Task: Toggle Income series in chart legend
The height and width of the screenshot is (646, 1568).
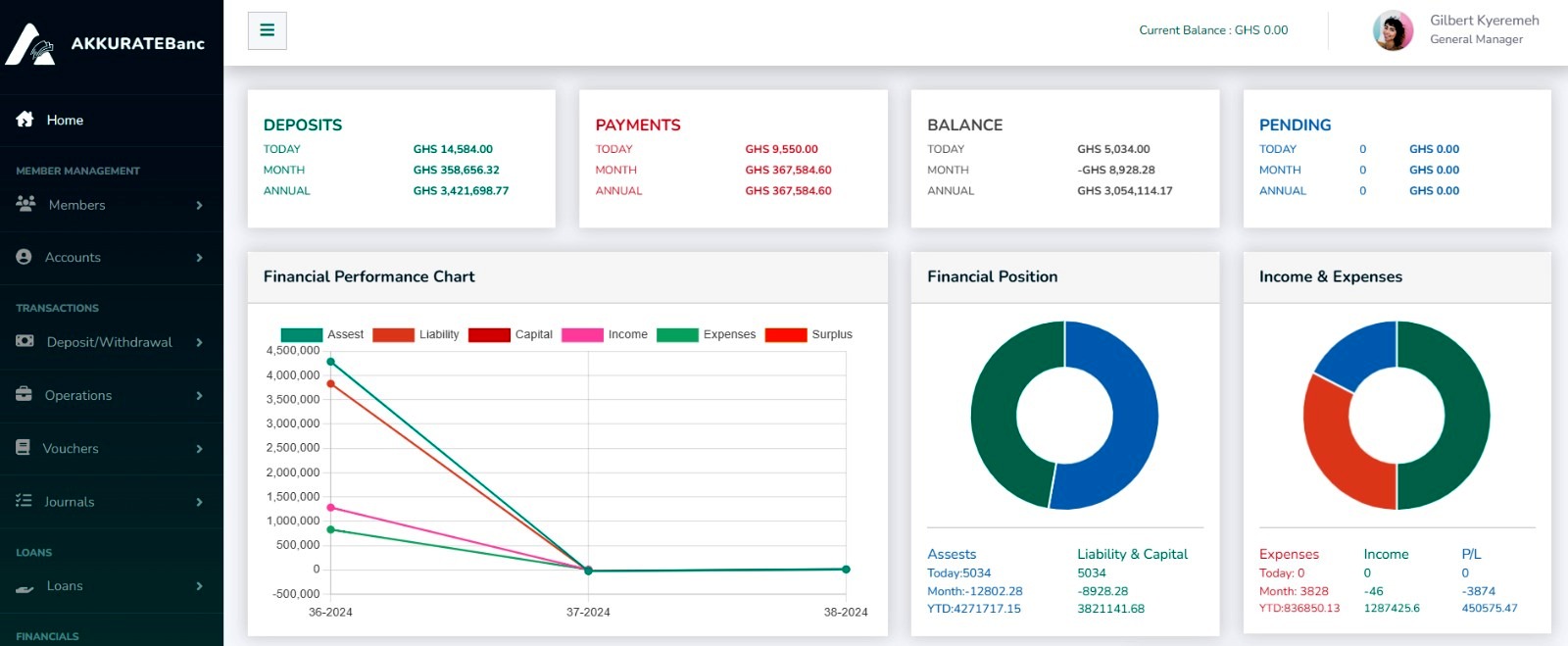Action: click(x=604, y=334)
